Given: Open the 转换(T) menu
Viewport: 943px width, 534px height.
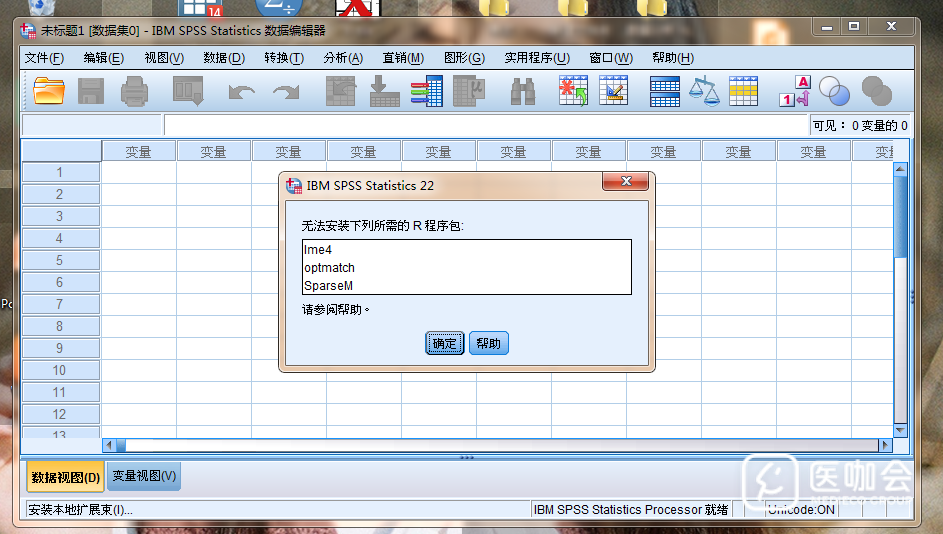Looking at the screenshot, I should tap(283, 58).
